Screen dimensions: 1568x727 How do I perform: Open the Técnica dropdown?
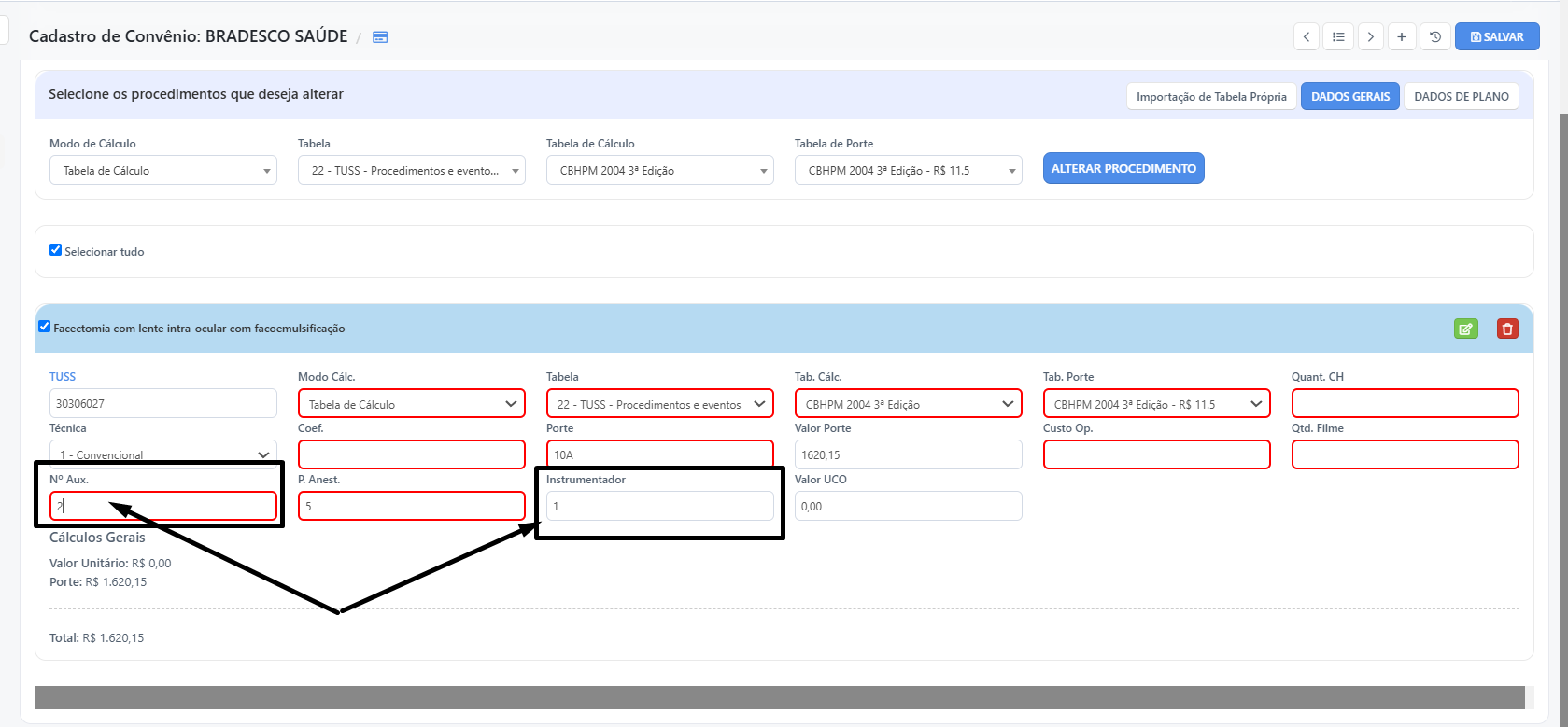click(163, 453)
